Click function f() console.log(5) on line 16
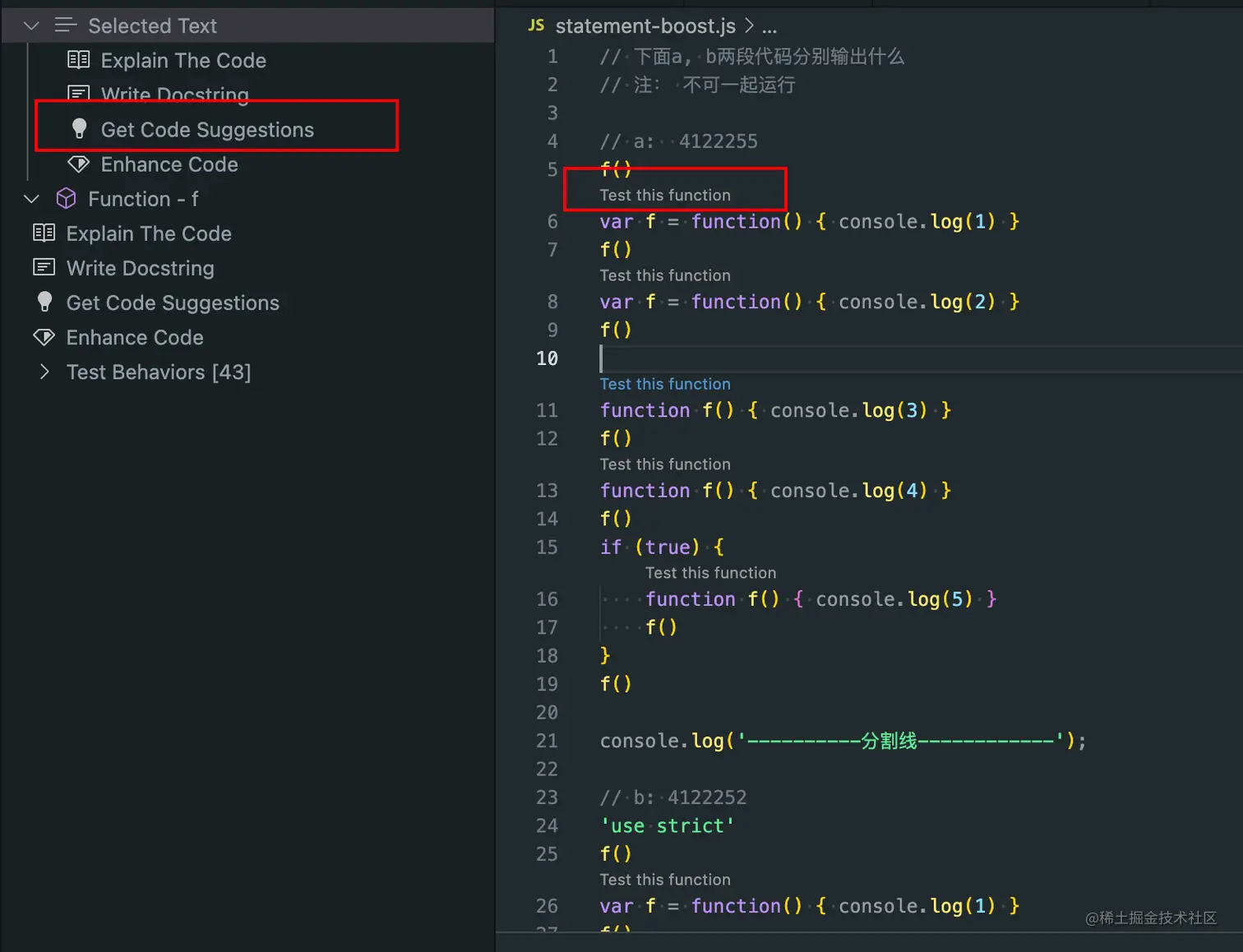 821,599
